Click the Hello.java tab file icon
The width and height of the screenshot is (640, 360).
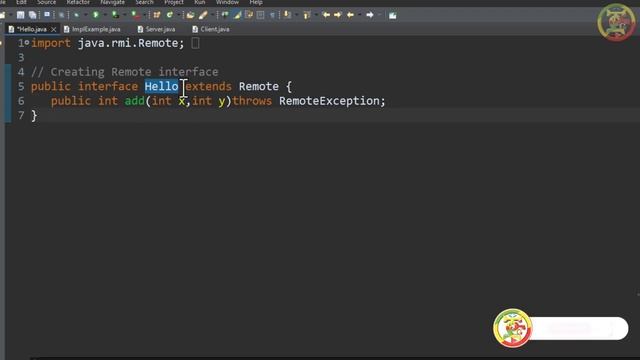pyautogui.click(x=11, y=29)
